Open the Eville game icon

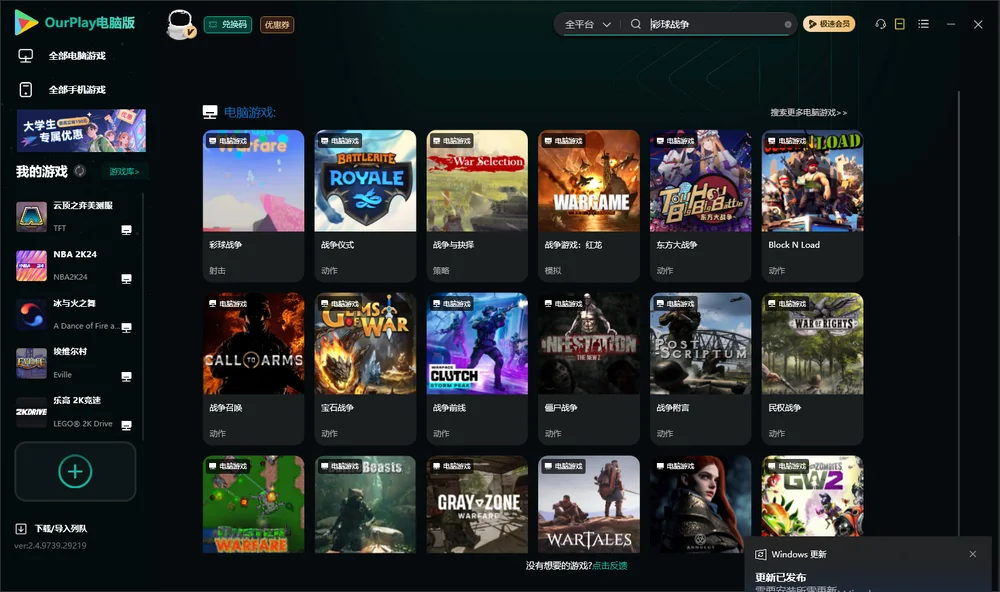pyautogui.click(x=31, y=364)
